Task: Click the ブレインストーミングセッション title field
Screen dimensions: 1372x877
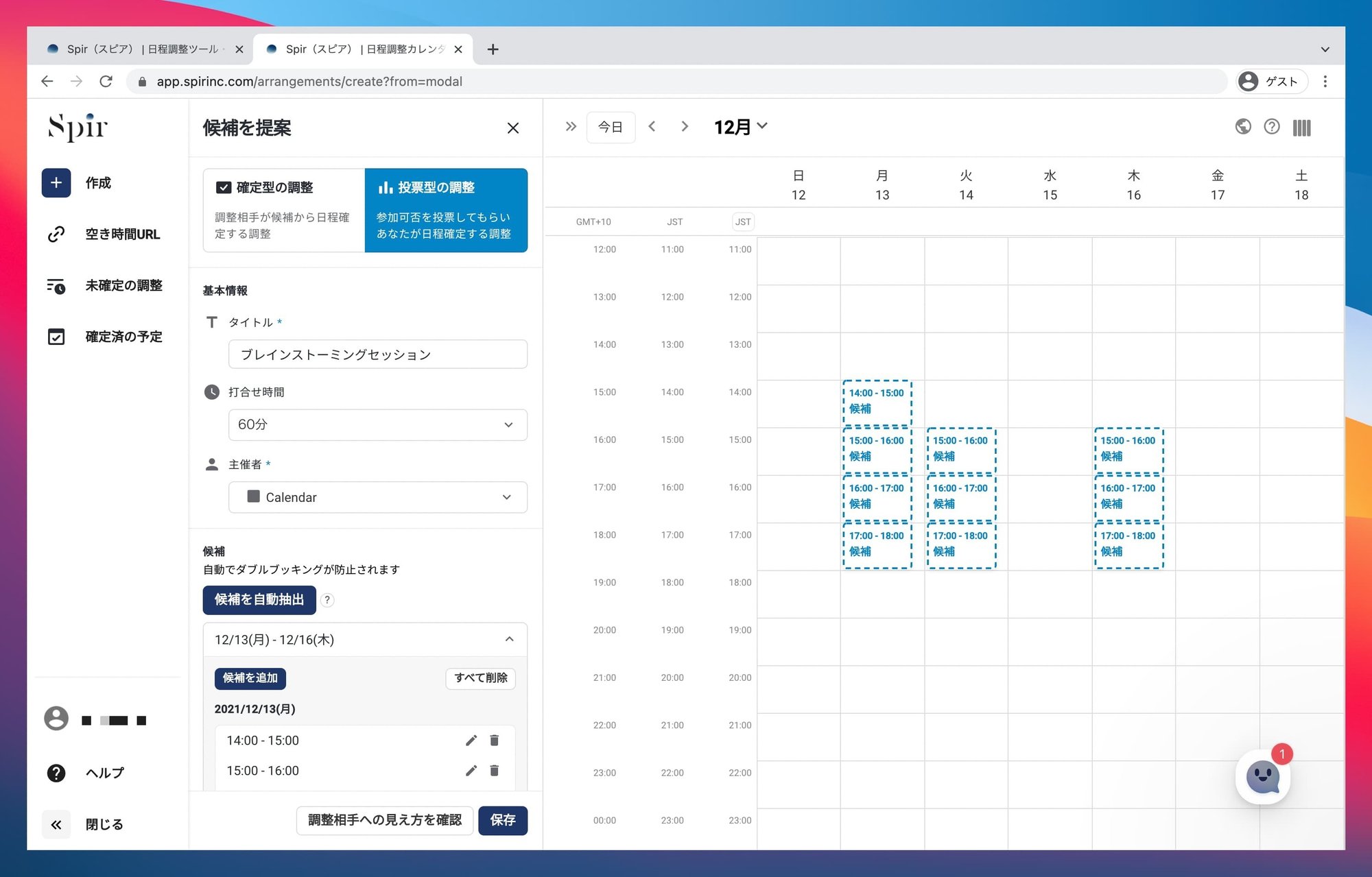Action: 377,355
